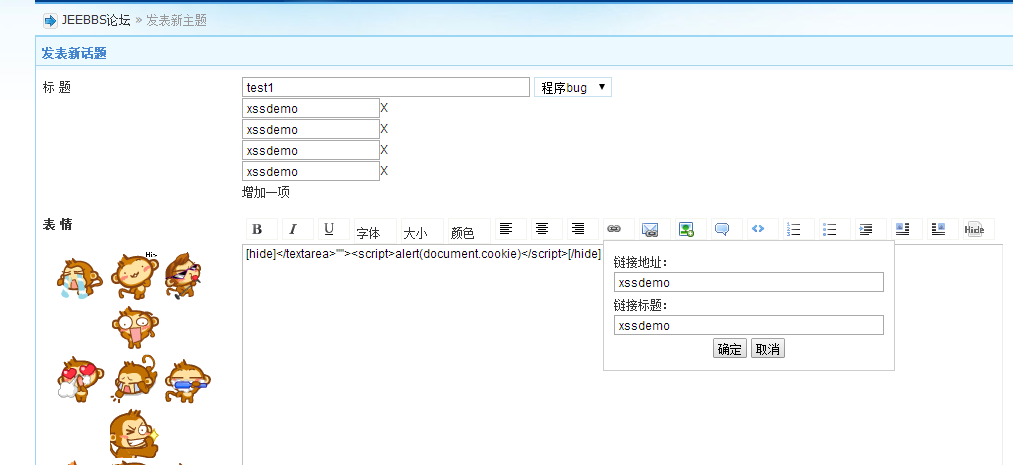Click the 链接标题 link title field
This screenshot has height=465, width=1013.
pos(749,325)
